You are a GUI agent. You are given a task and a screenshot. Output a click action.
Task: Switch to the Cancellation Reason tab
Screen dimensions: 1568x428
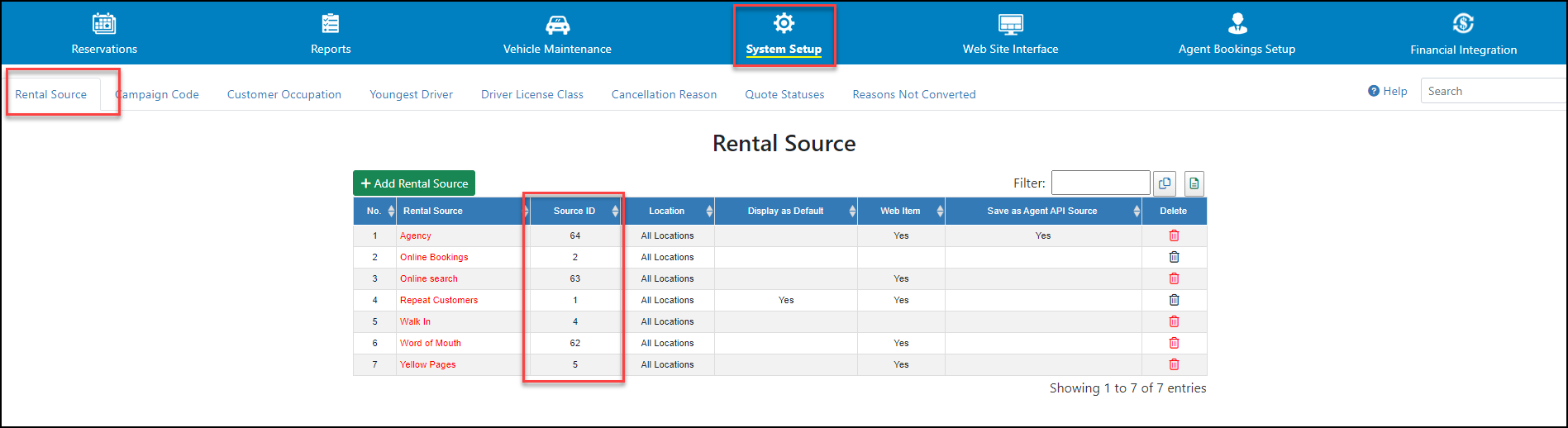pos(664,94)
